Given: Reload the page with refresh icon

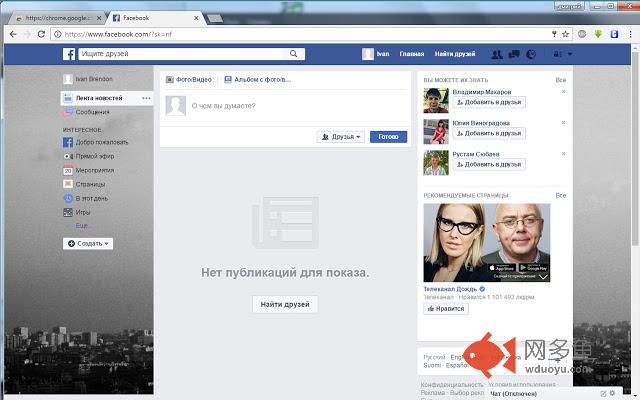Looking at the screenshot, I should (41, 34).
